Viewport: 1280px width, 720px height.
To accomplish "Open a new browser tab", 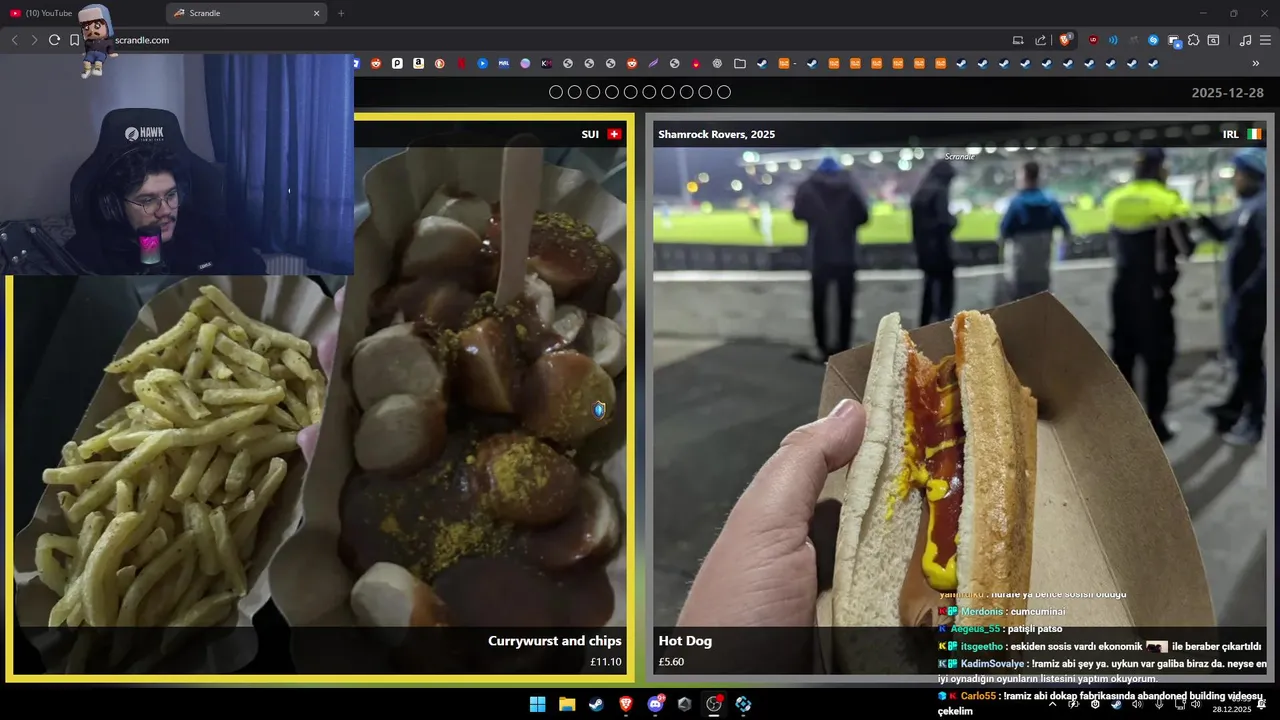I will (x=341, y=13).
